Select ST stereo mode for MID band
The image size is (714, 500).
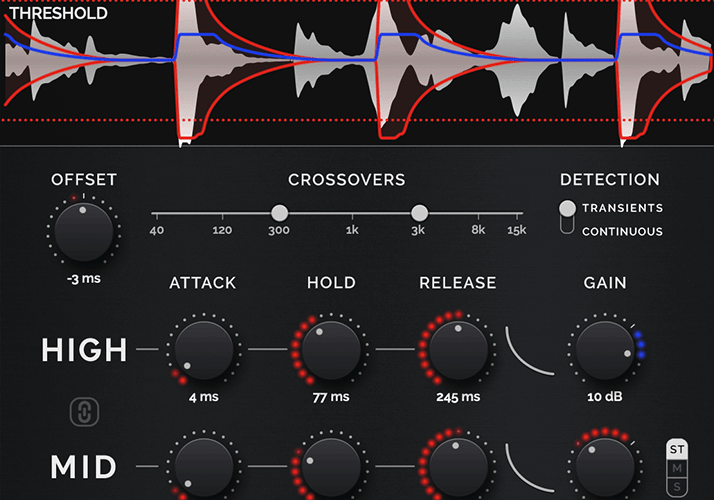click(677, 449)
